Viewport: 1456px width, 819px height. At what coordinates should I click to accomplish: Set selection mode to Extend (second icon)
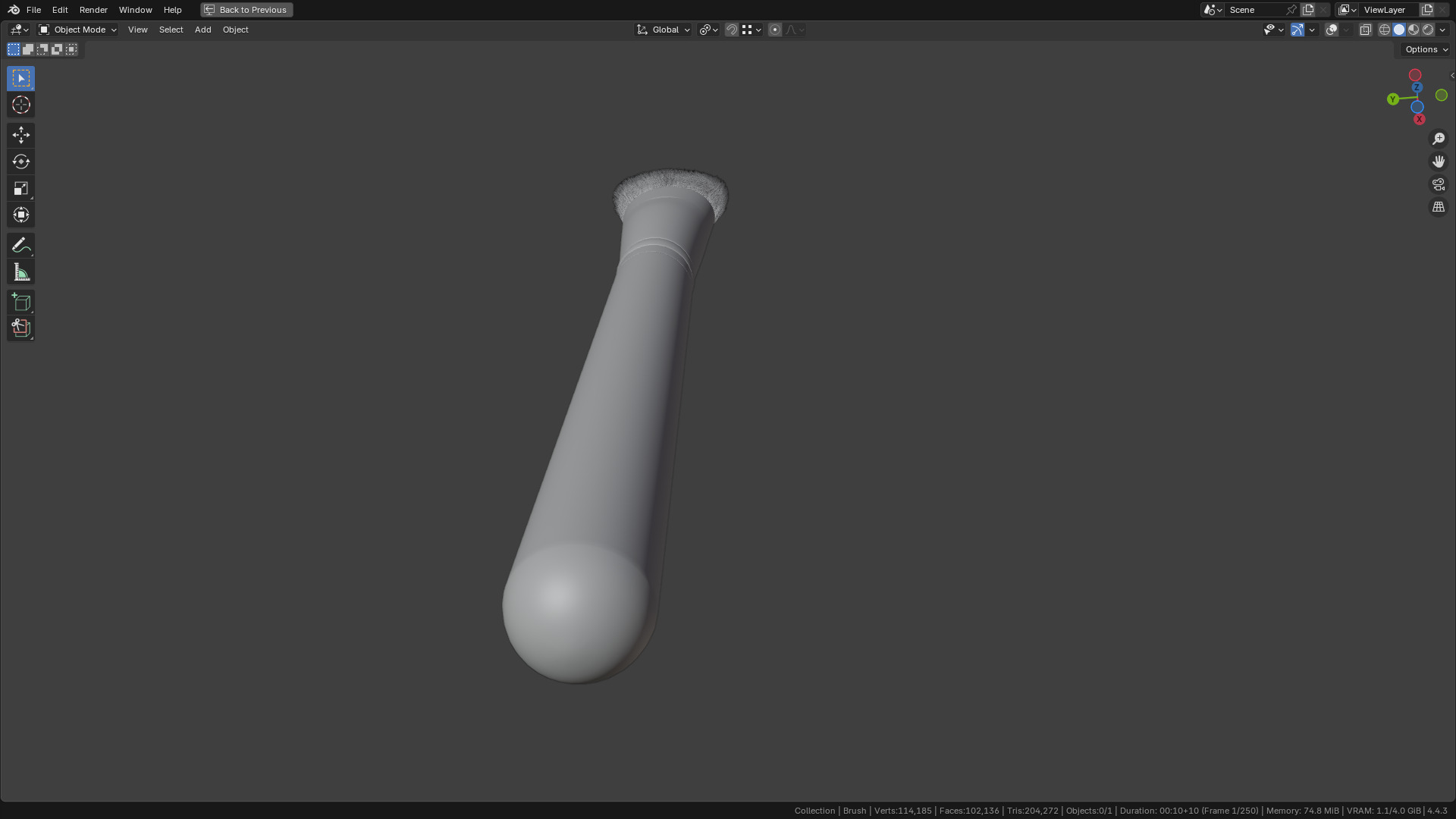click(x=28, y=49)
